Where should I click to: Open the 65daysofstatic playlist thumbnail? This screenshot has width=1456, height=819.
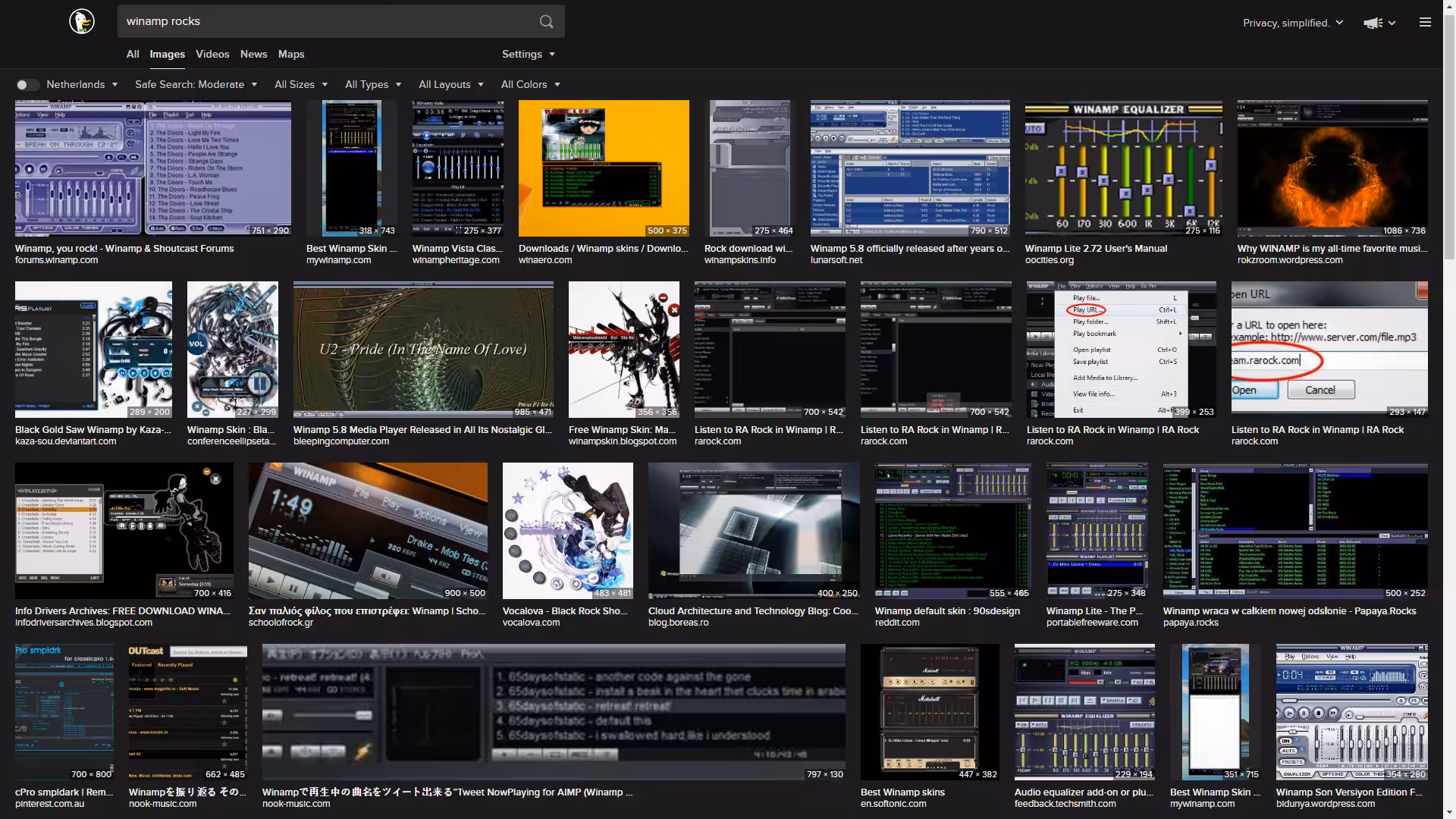(554, 712)
